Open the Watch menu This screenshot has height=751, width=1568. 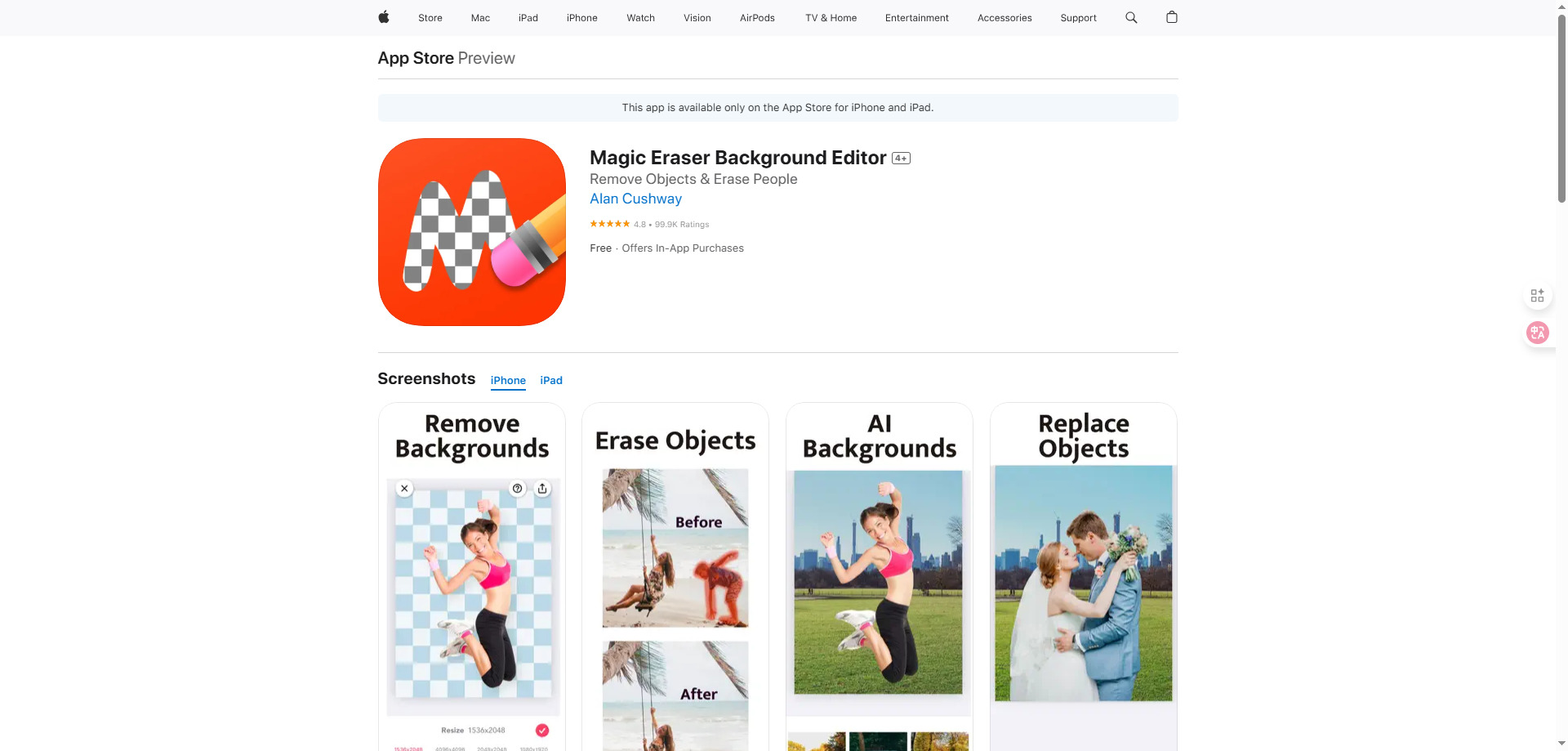[x=641, y=18]
